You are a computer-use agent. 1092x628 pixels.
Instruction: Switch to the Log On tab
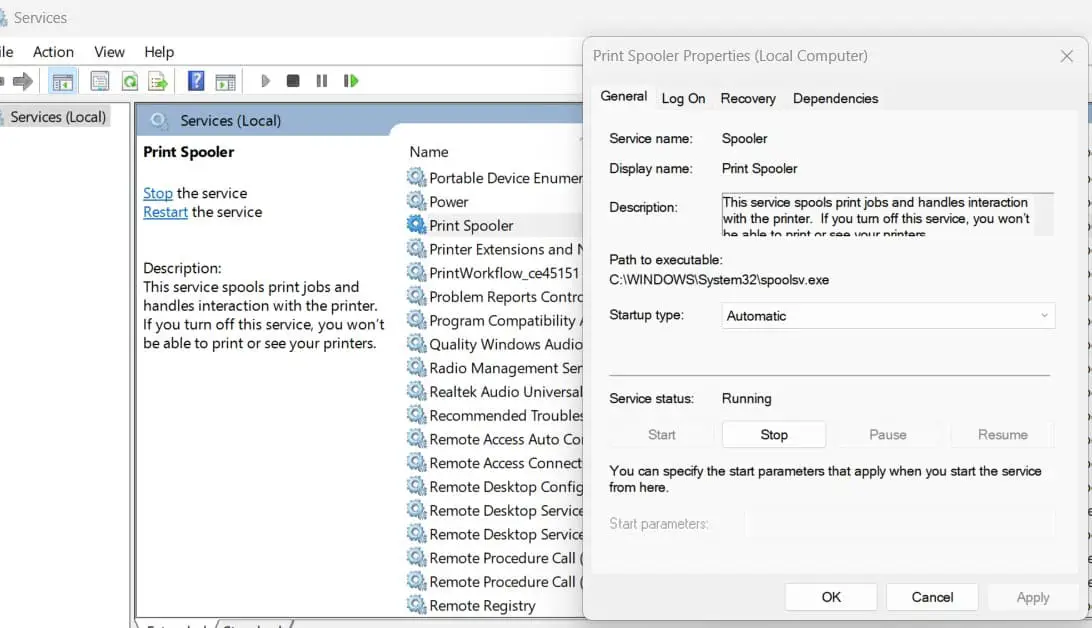[683, 98]
